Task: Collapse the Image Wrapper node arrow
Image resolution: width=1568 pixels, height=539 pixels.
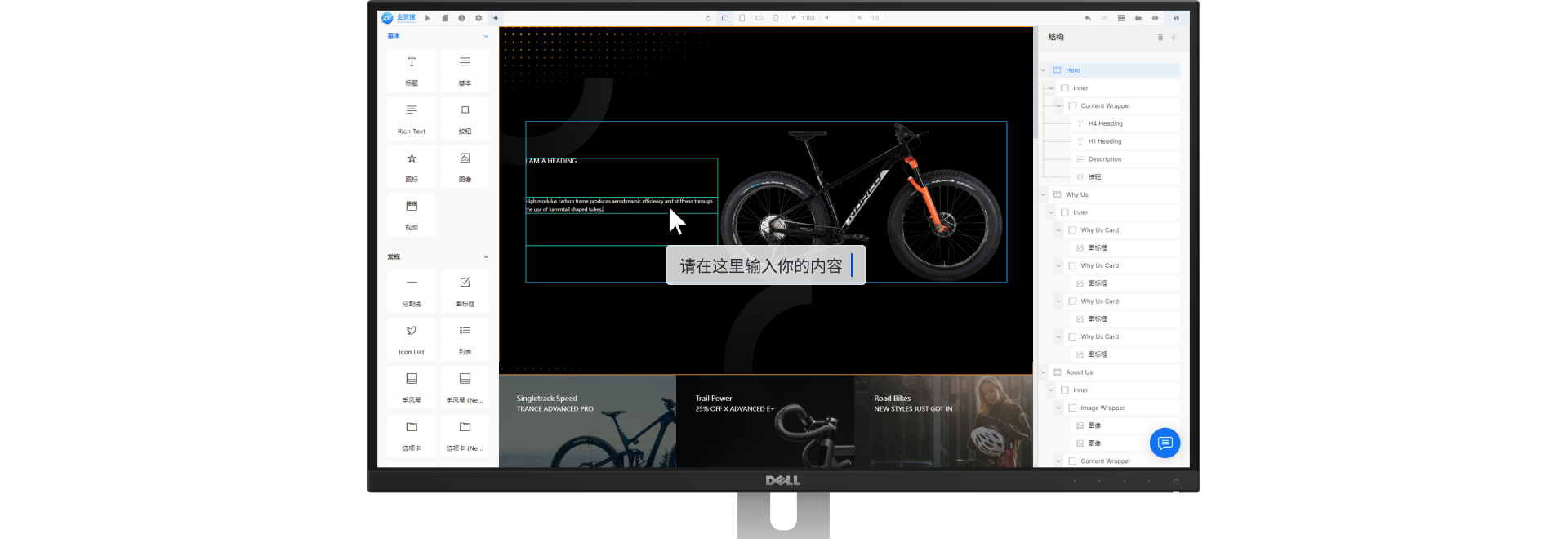Action: coord(1058,408)
